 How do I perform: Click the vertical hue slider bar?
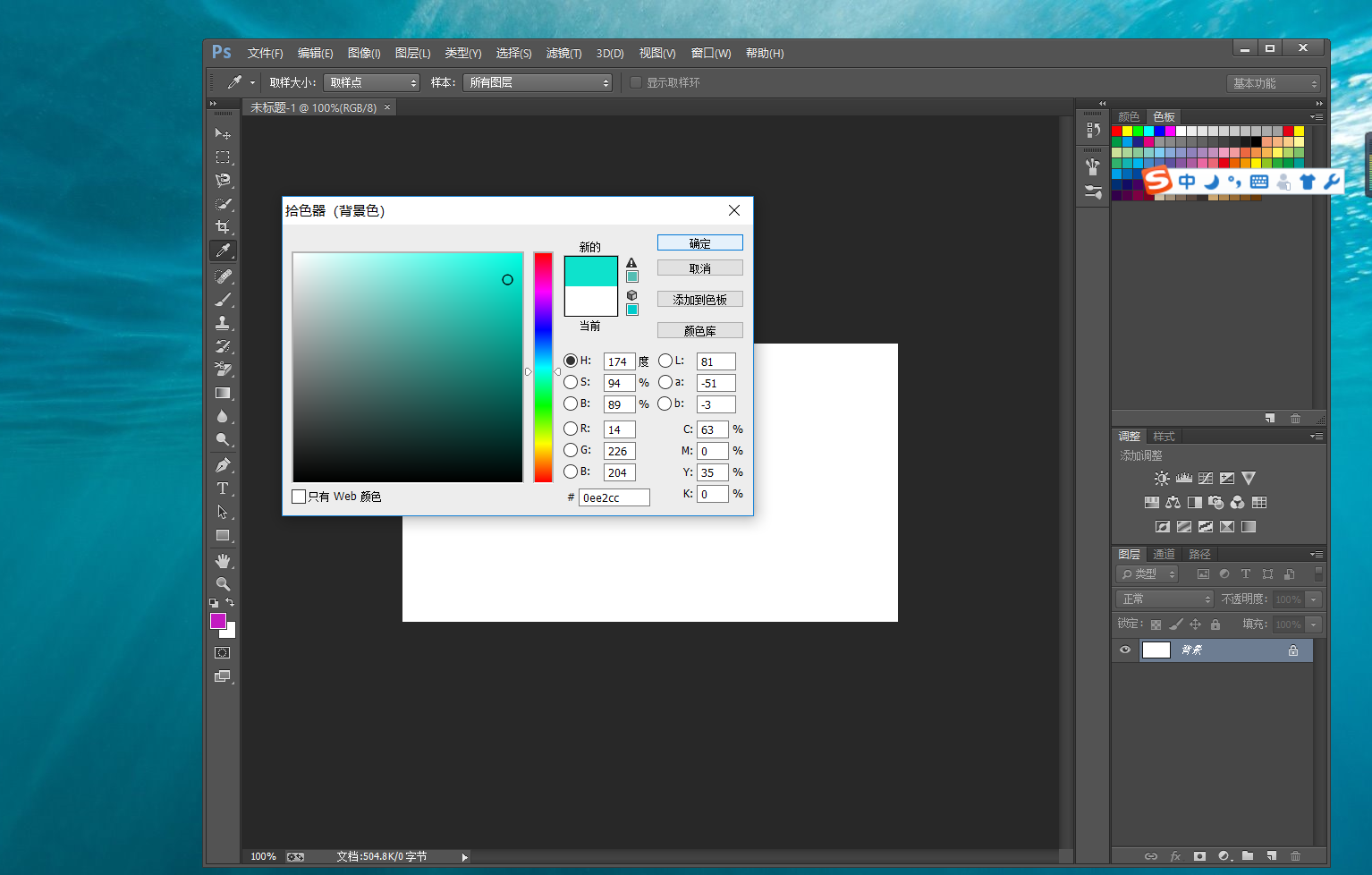click(543, 367)
